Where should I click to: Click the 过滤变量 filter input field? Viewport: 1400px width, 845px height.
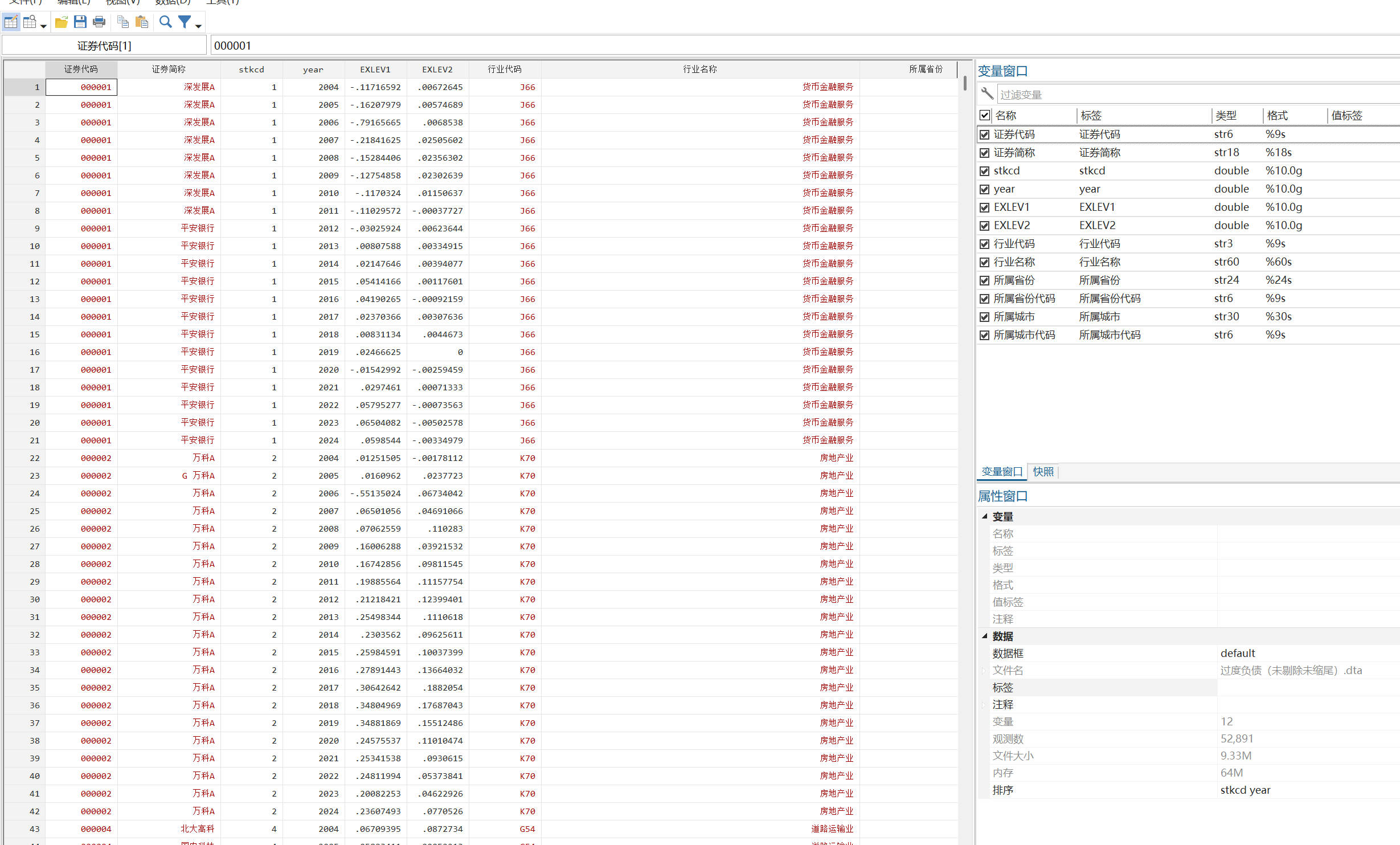pyautogui.click(x=1196, y=95)
